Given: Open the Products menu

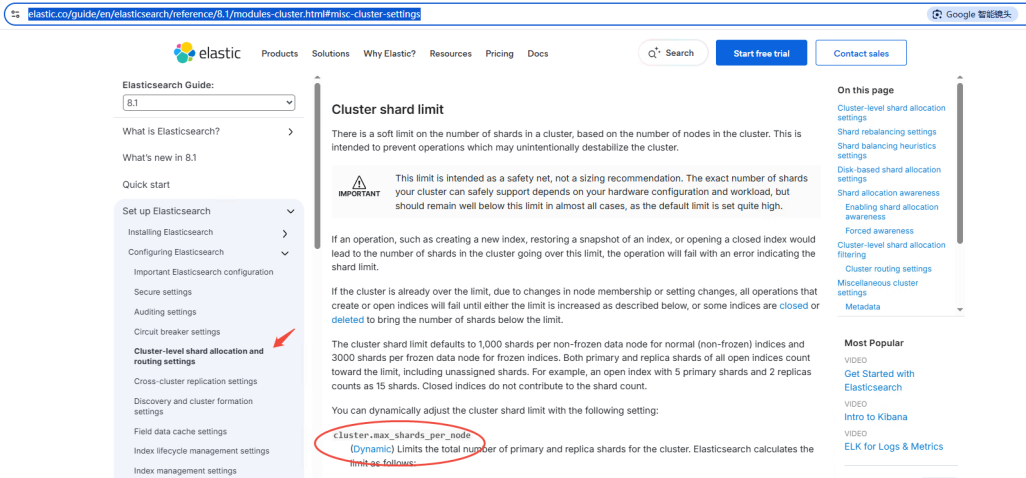Looking at the screenshot, I should [x=279, y=54].
